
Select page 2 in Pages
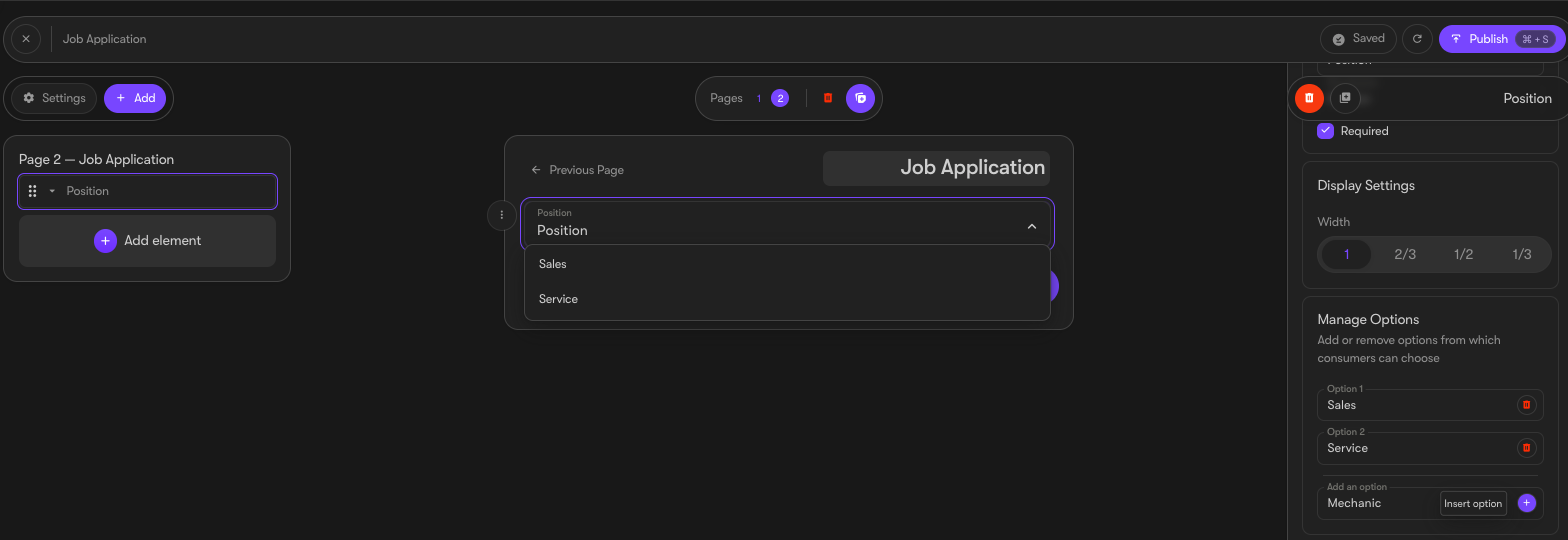coord(780,98)
